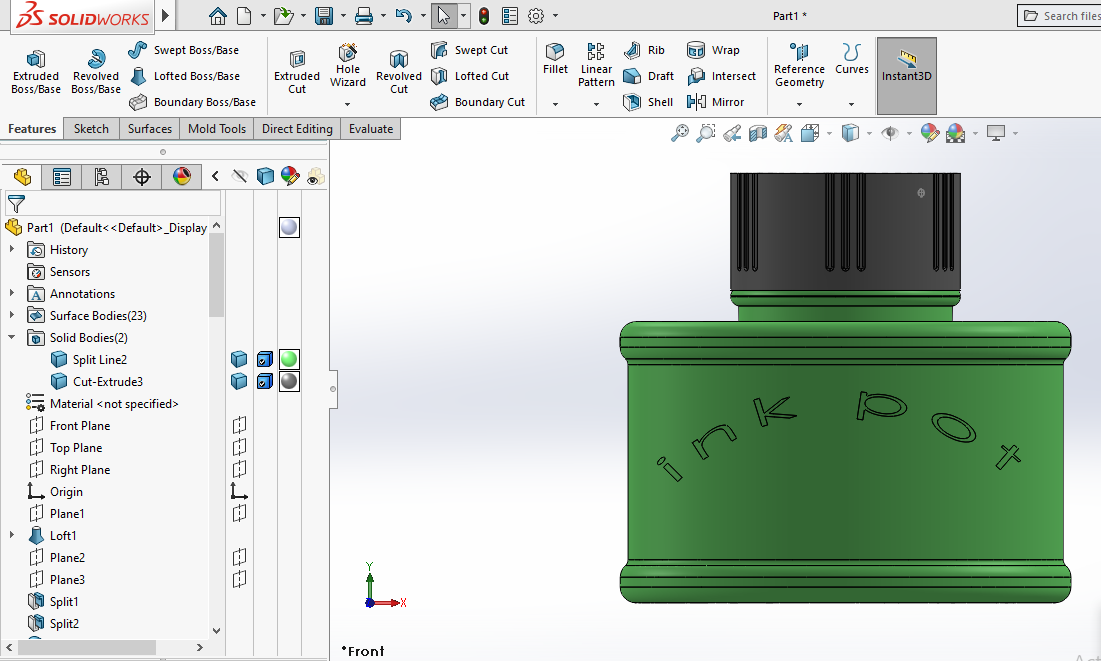Select the Revolved Boss/Base tool
Screen dimensions: 1101x661
click(x=95, y=72)
